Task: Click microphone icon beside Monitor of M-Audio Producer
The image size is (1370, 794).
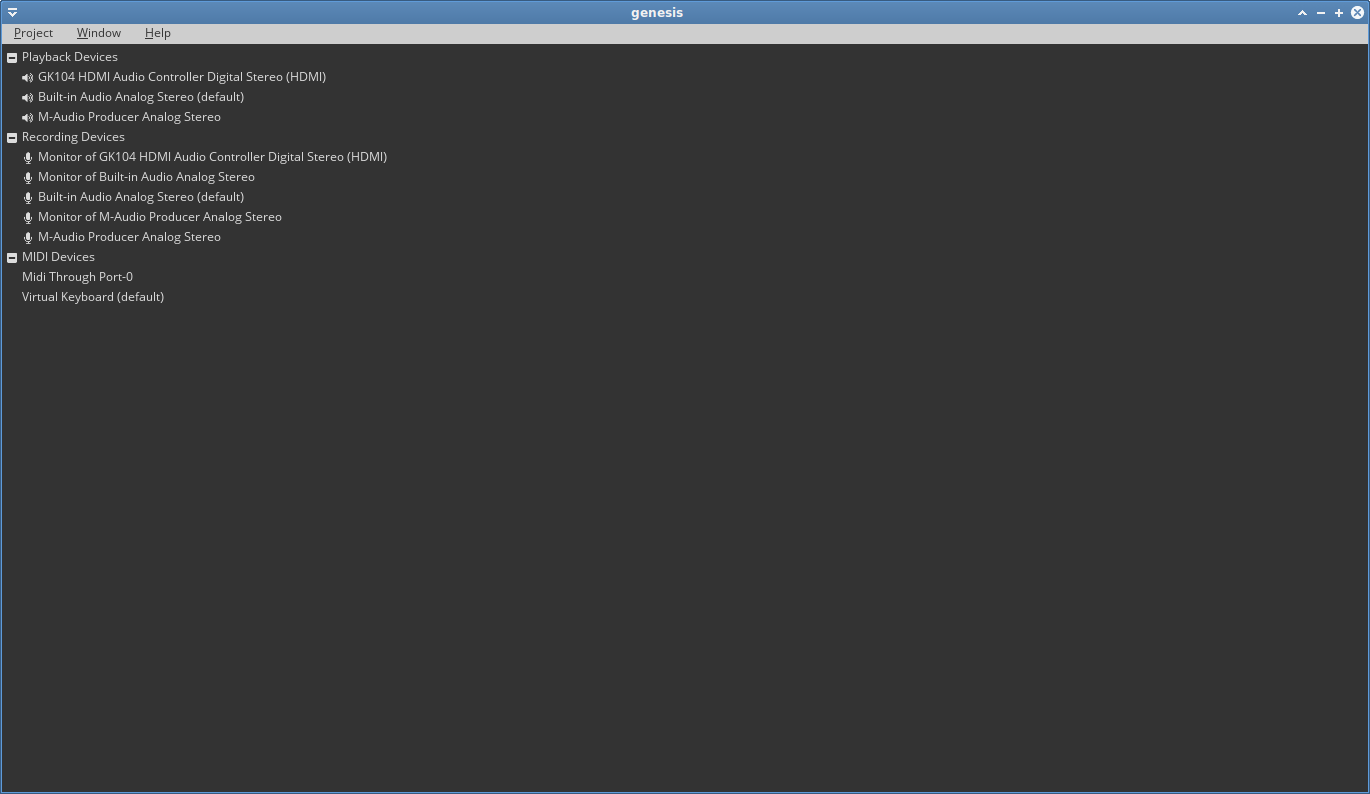Action: coord(28,217)
